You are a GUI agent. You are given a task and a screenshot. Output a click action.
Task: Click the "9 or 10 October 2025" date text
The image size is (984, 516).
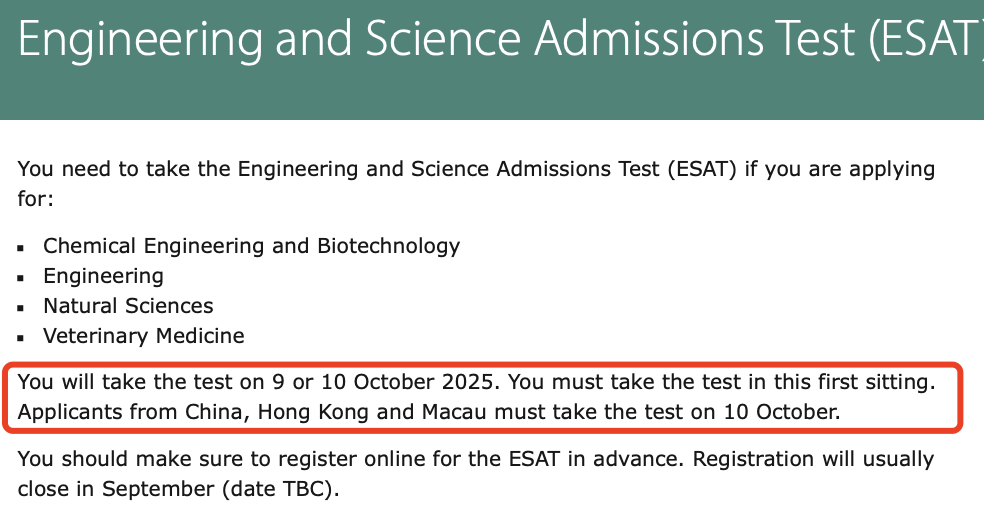tap(385, 382)
